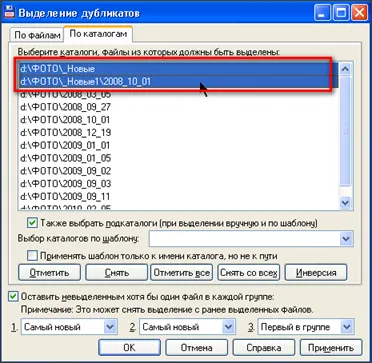The image size is (372, 363).
Task: Select folder d:\ФОТО\_Новые1\2008_10_01
Action: [179, 81]
